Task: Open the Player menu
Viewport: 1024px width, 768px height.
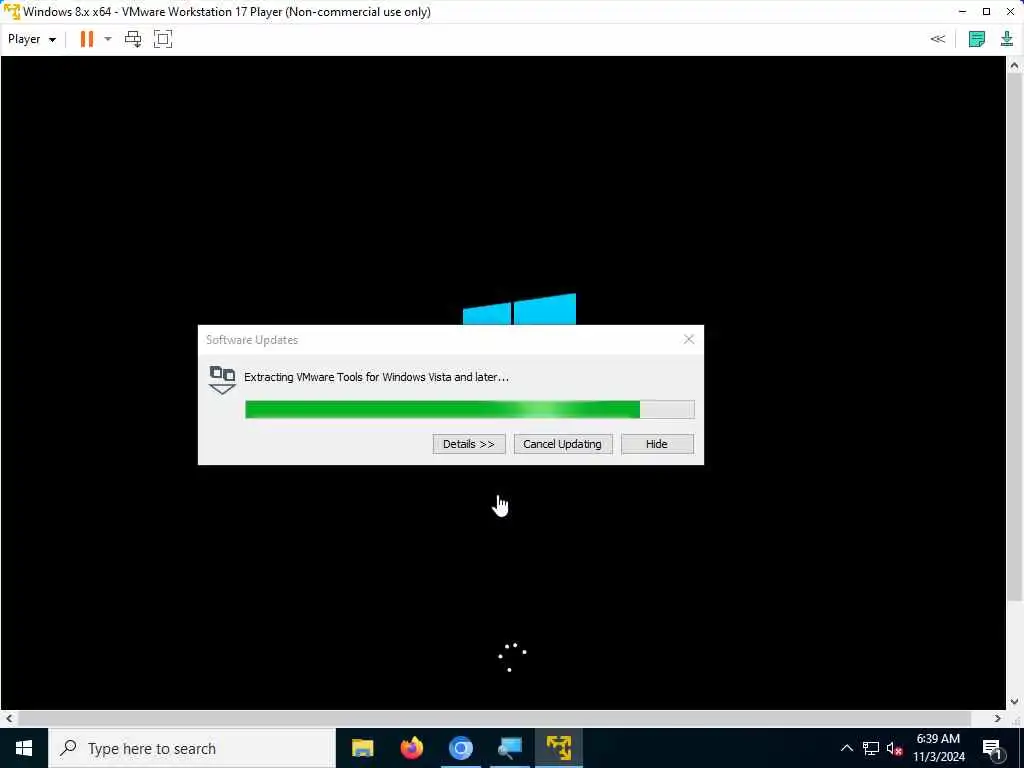Action: (x=31, y=39)
